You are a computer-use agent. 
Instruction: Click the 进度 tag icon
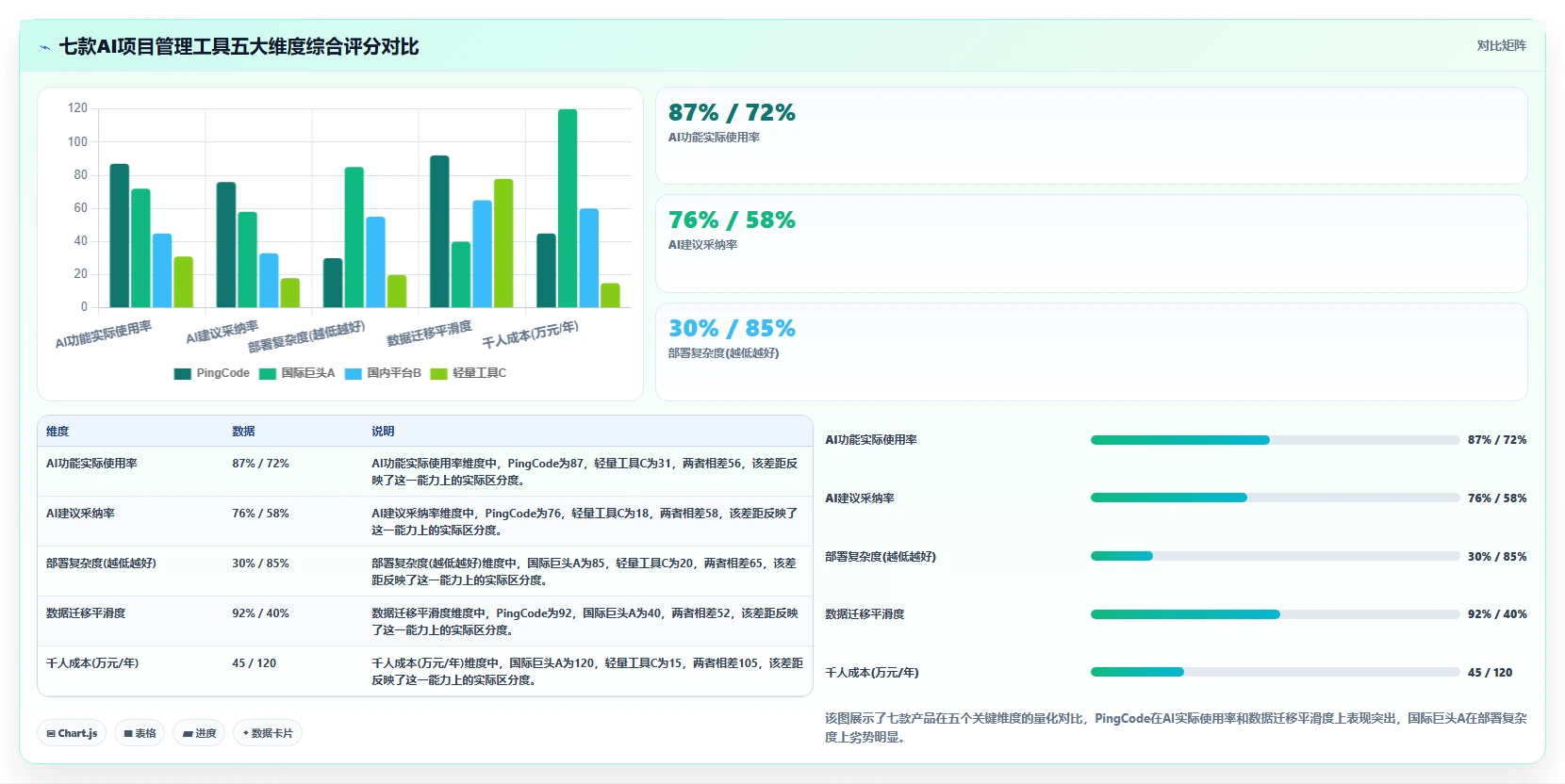tap(188, 733)
